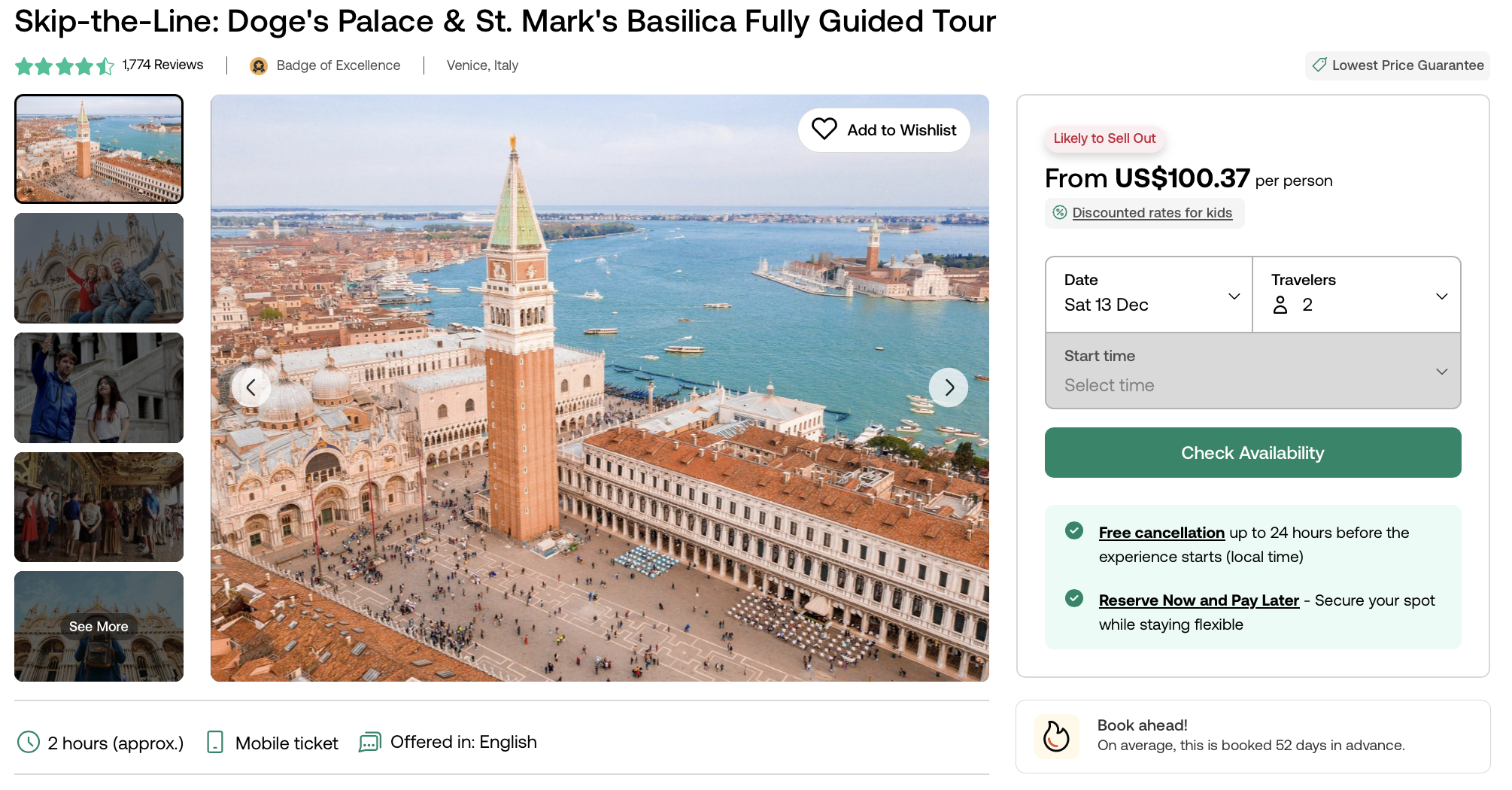1512x790 pixels.
Task: Expand the Travelers selector
Action: tap(1357, 294)
